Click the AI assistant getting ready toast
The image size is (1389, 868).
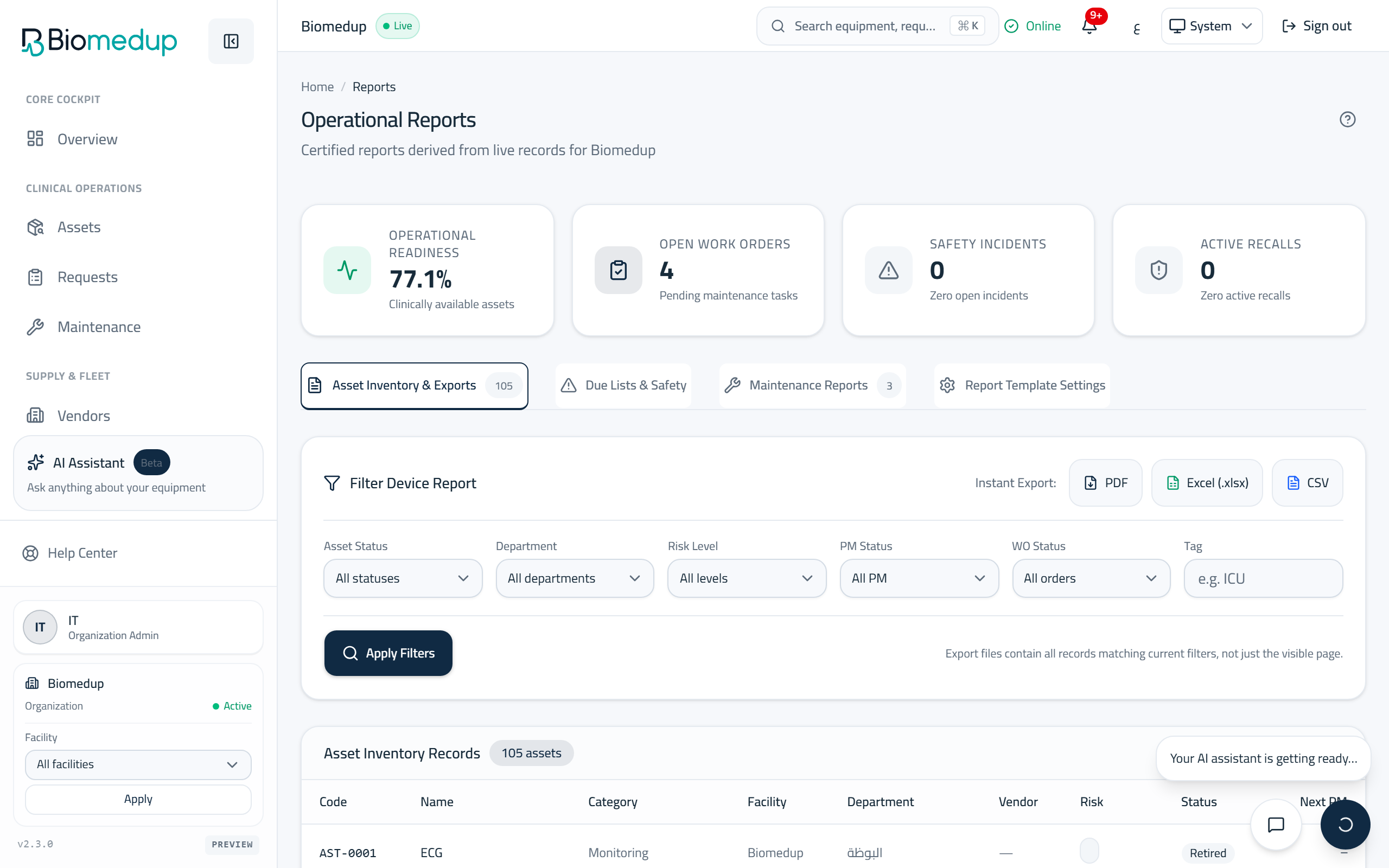point(1263,758)
